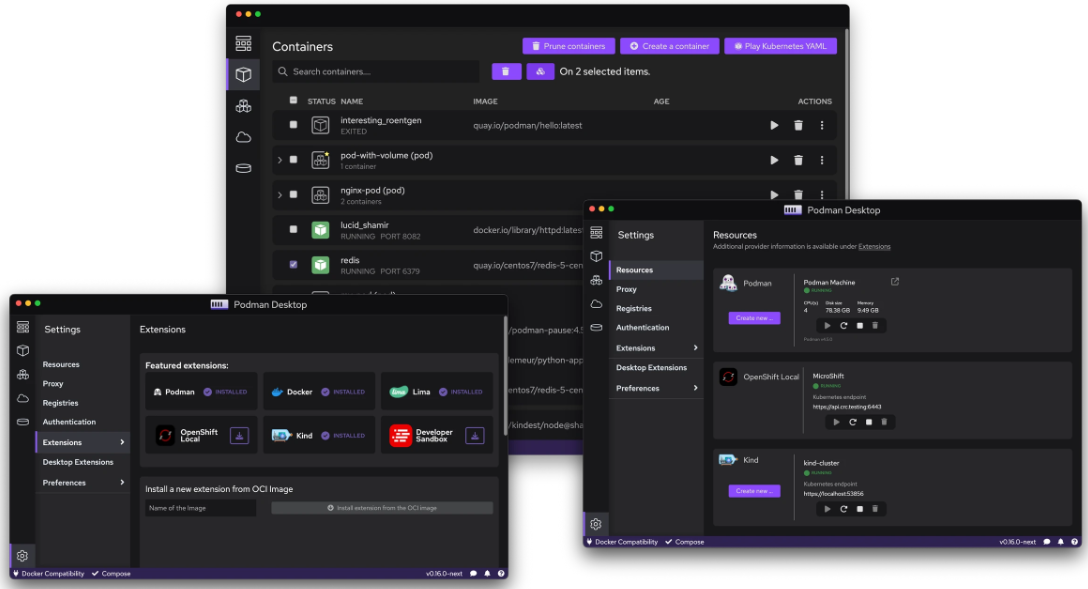
Task: Start the interesting_roentgen container
Action: 774,126
